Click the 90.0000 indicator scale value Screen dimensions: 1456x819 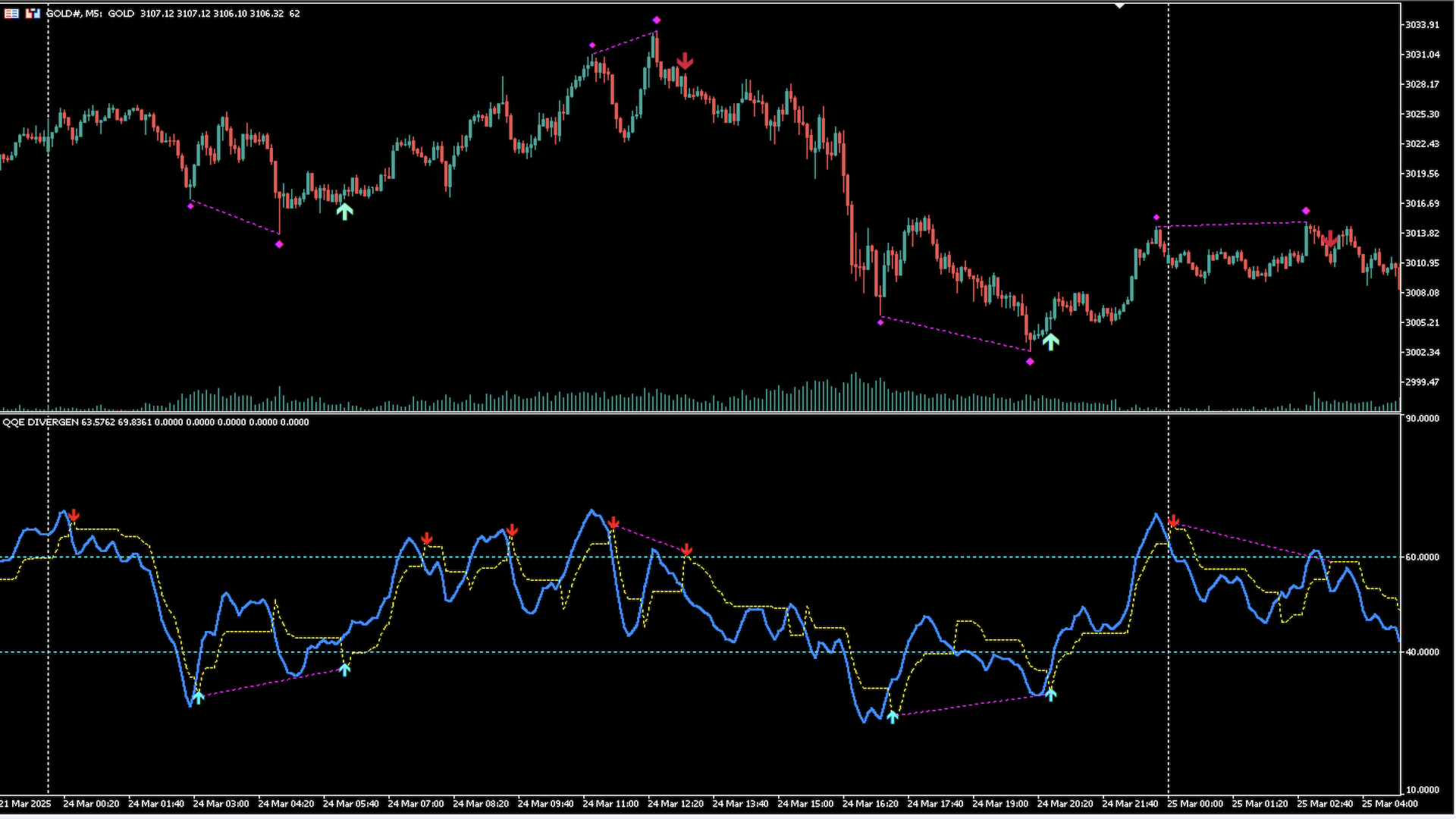tap(1422, 419)
